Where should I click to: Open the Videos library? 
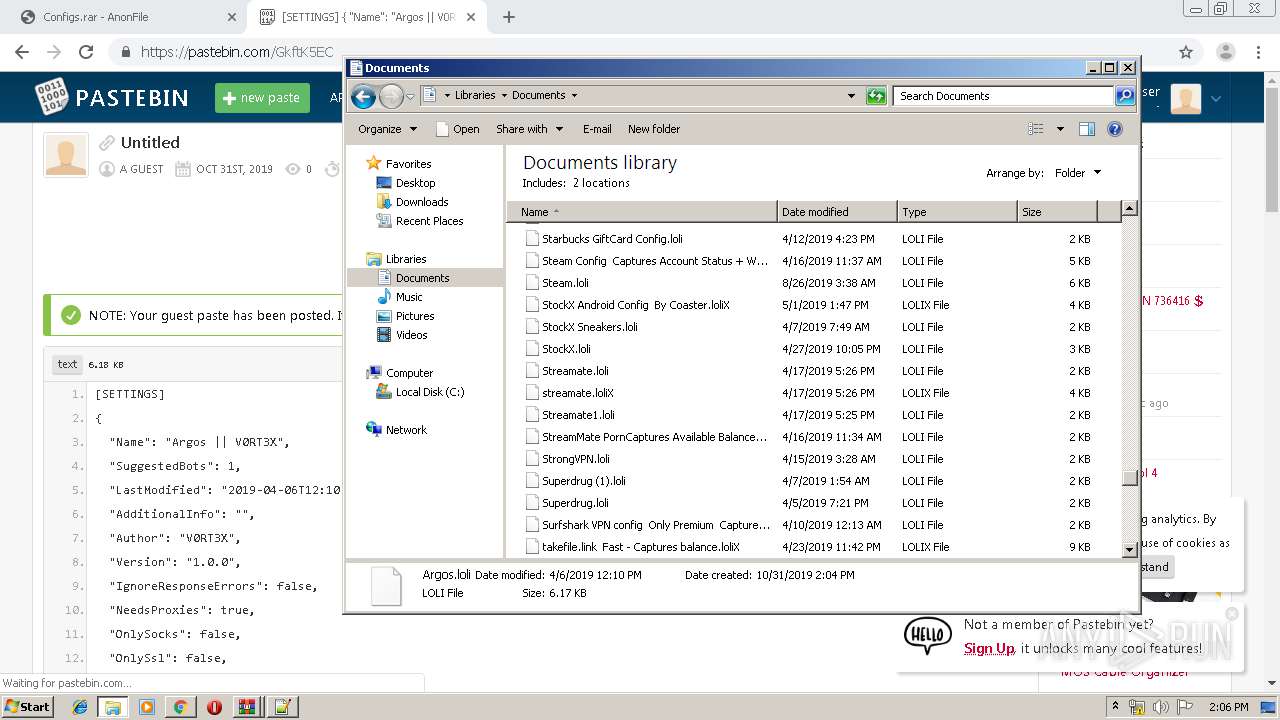click(x=411, y=335)
